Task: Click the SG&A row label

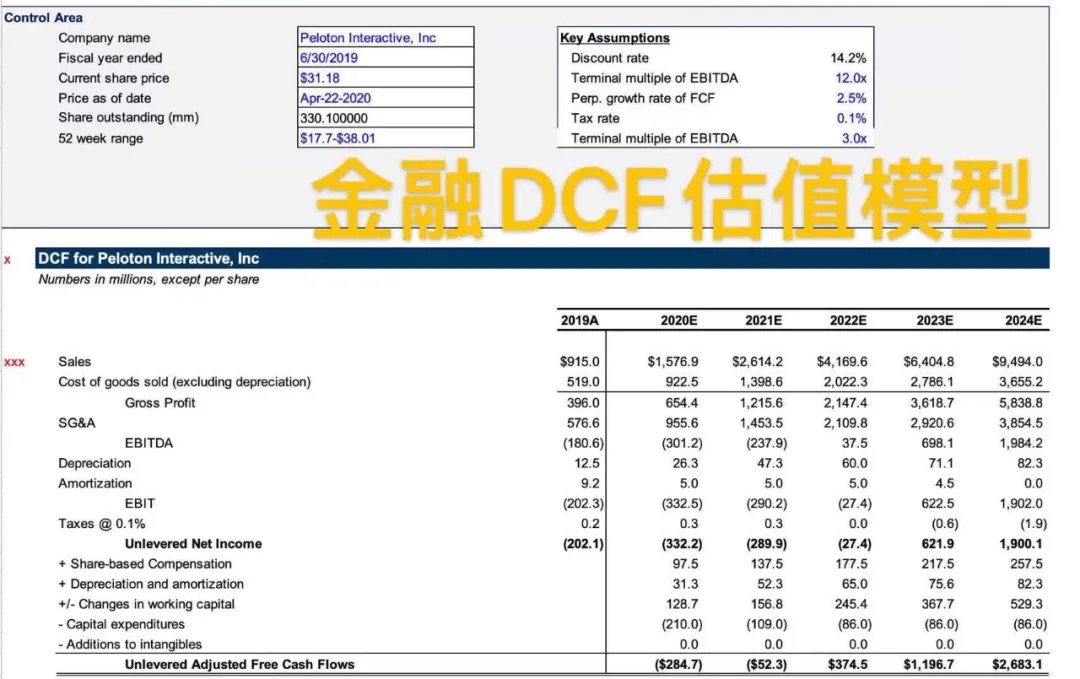Action: click(x=76, y=423)
